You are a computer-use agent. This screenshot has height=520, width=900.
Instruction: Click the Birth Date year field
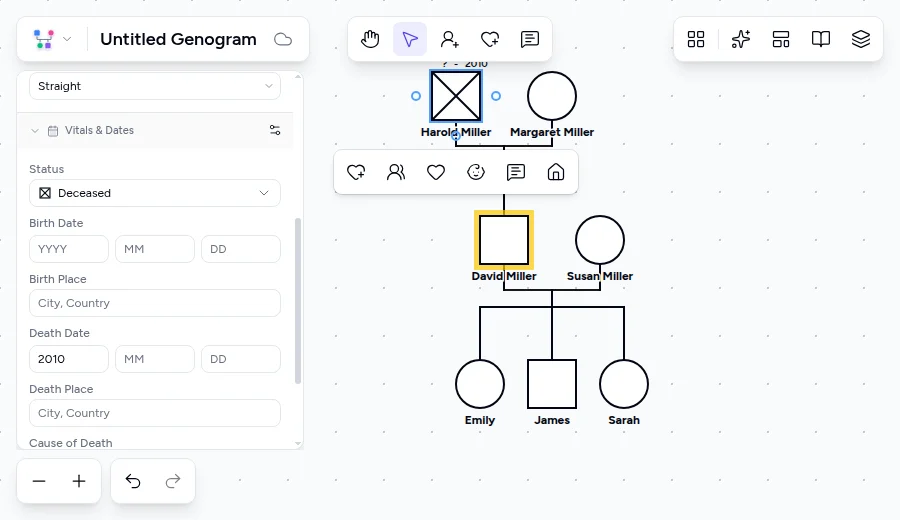(x=69, y=249)
